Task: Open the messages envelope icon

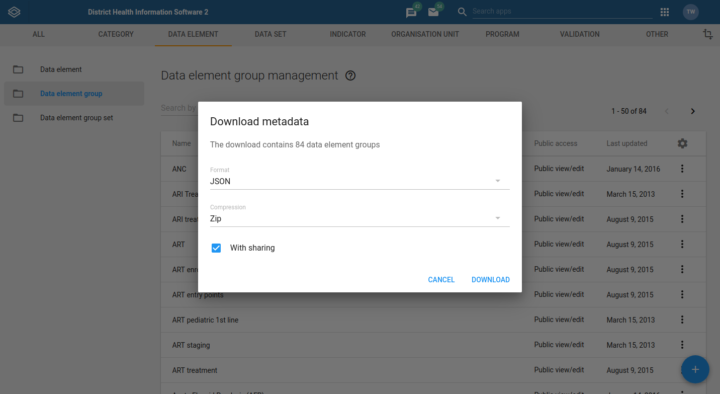Action: [433, 12]
